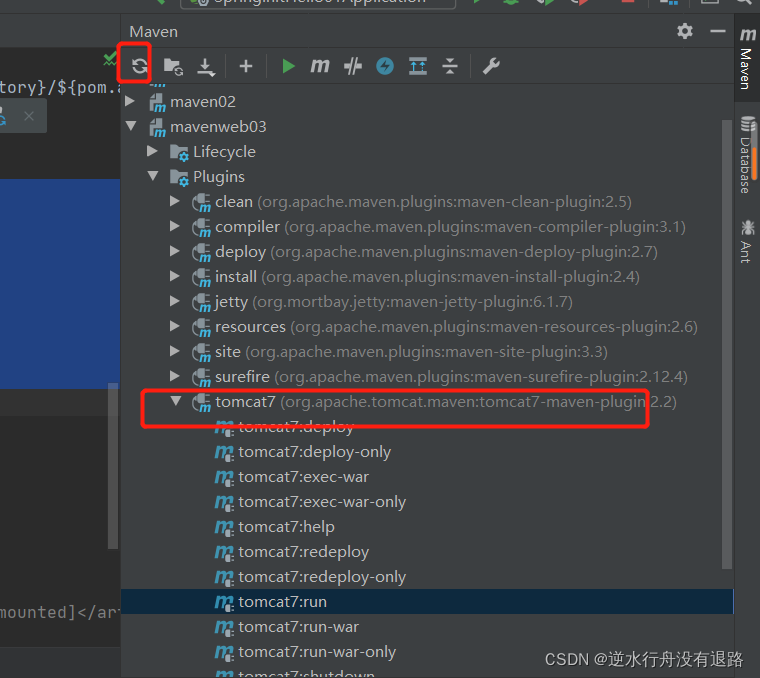Expand the resources plugin node
The height and width of the screenshot is (678, 760).
(175, 326)
